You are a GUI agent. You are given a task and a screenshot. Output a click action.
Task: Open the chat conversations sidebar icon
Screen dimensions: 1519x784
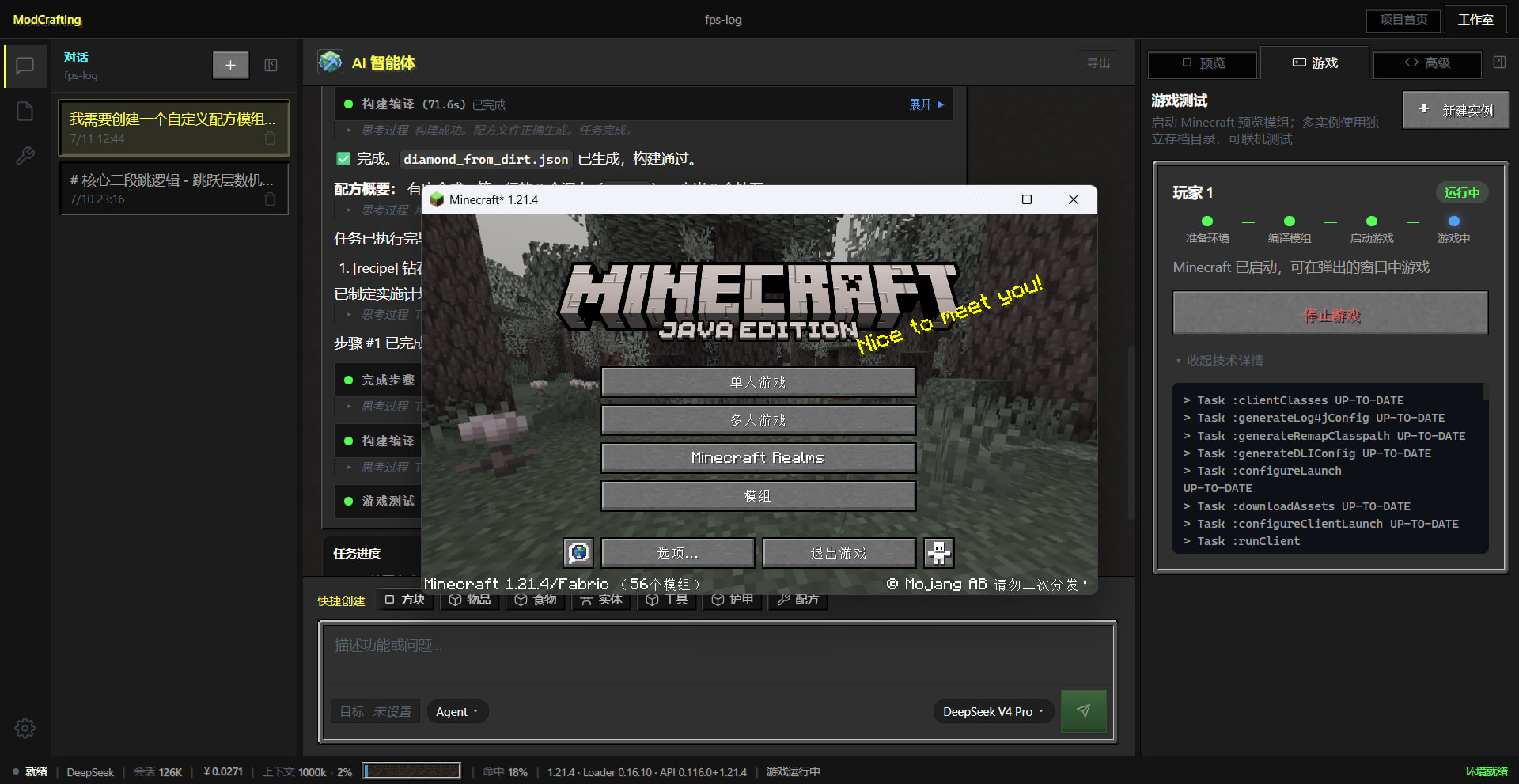tap(25, 66)
